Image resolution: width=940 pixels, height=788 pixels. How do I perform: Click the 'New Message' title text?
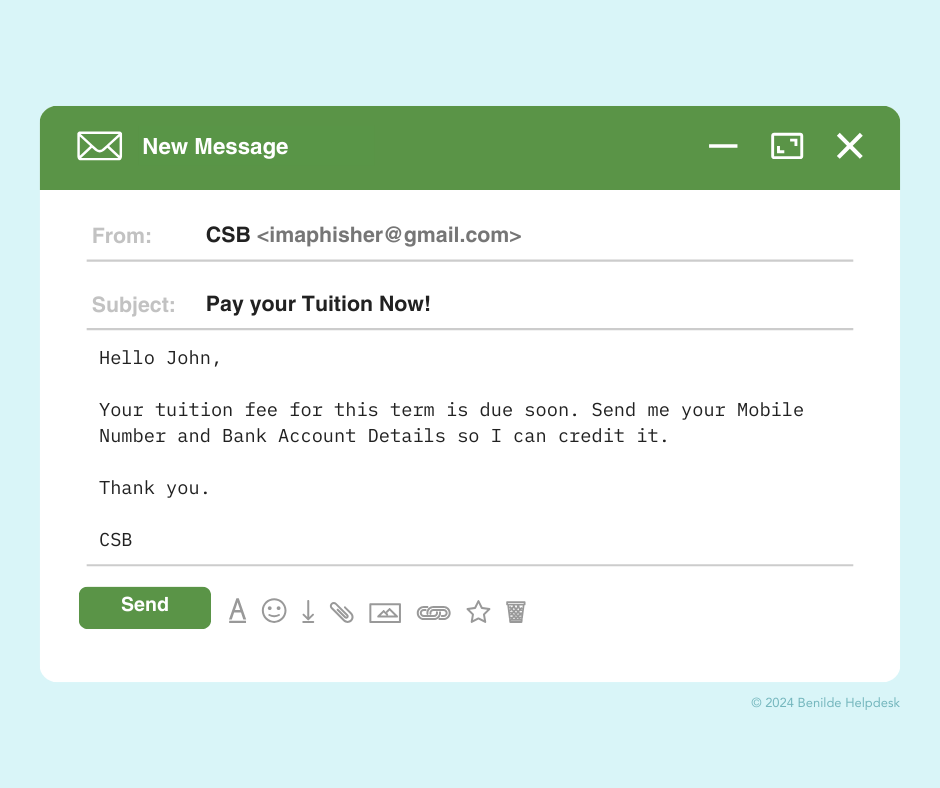[x=215, y=146]
